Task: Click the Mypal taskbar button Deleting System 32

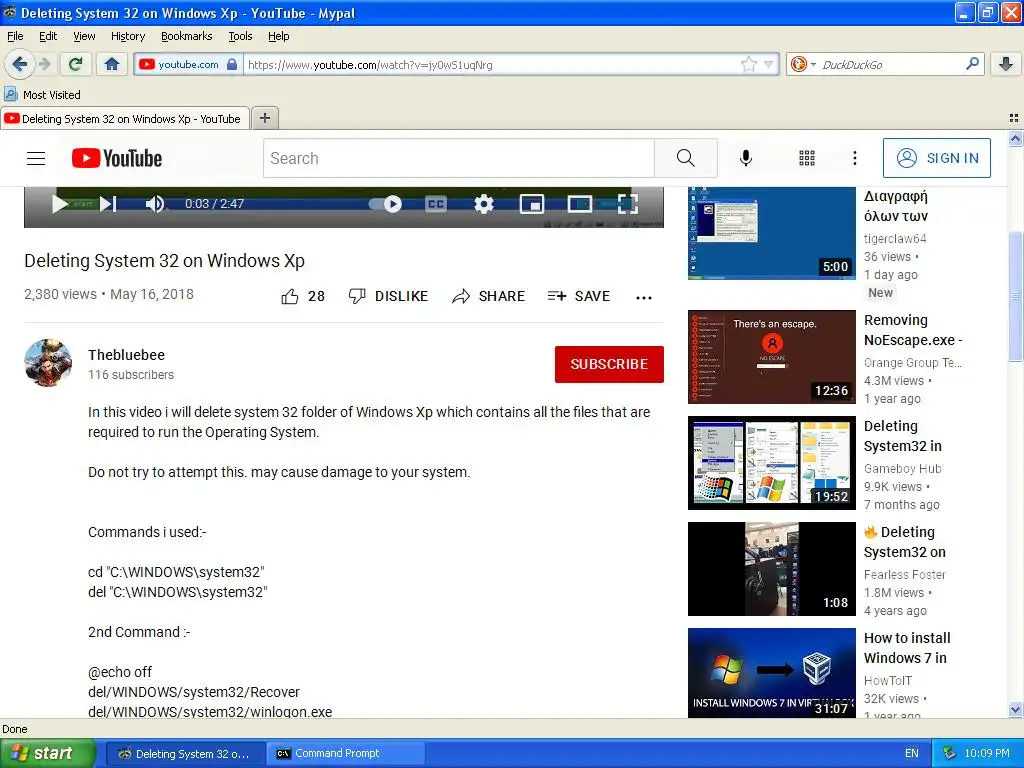Action: [186, 754]
